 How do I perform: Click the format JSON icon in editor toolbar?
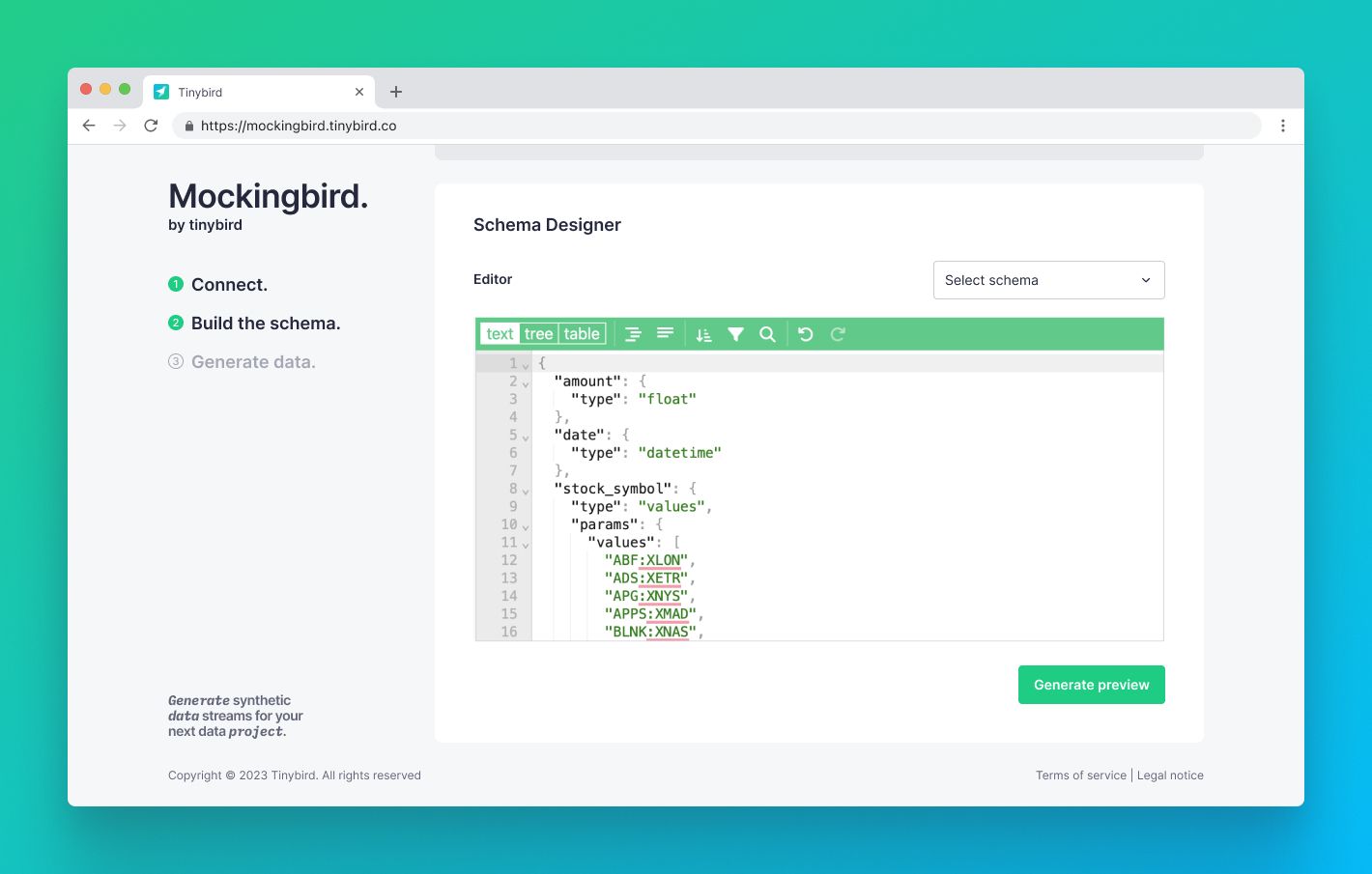[x=633, y=334]
